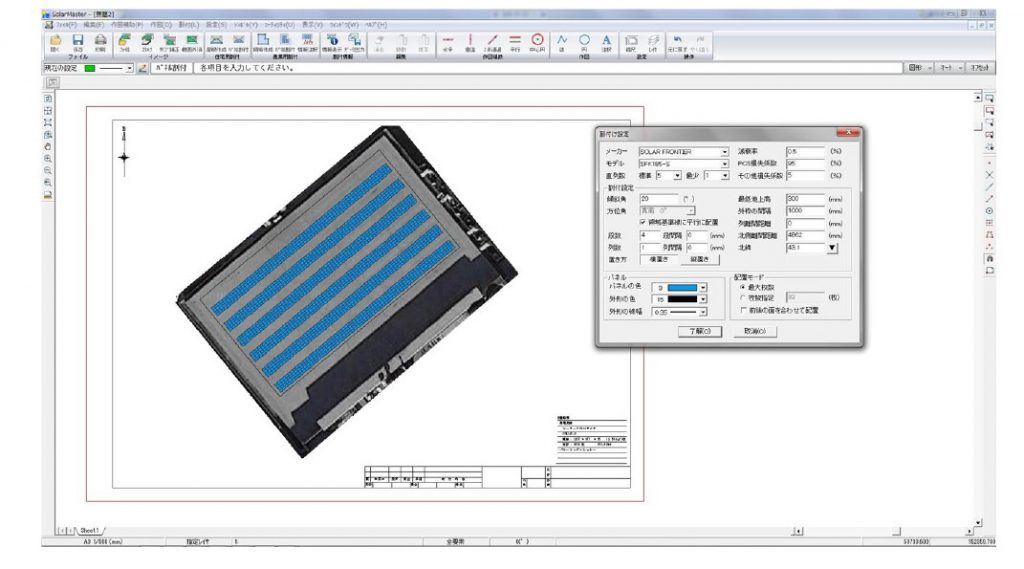Click the 外枠の間隔 spacing input field
Screen dimensions: 1024x569
tap(805, 211)
